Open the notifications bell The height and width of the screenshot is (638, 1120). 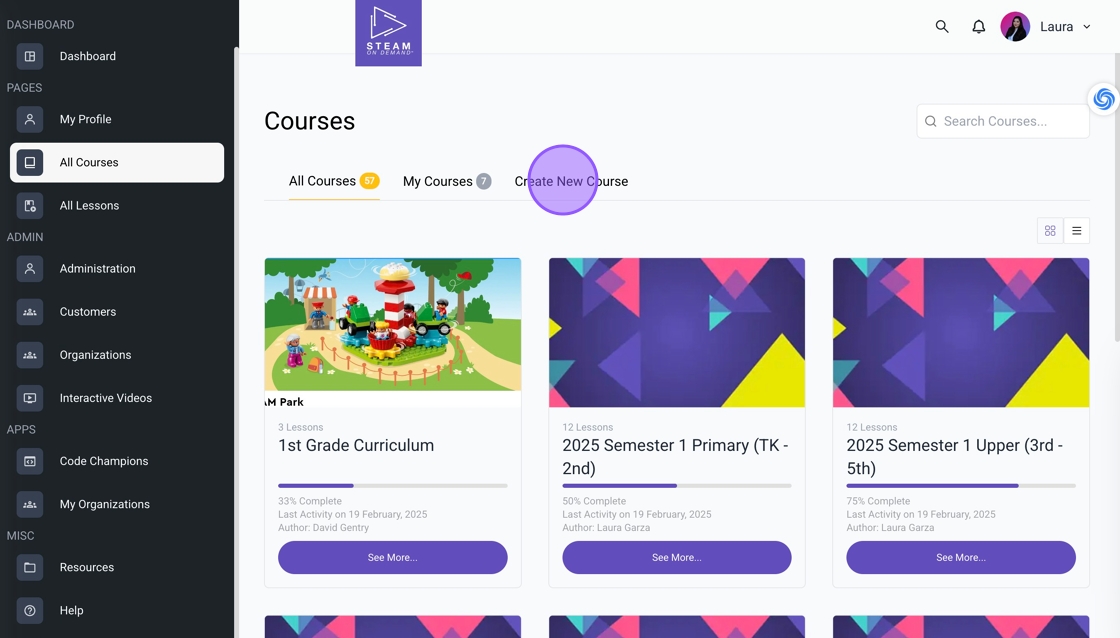tap(979, 26)
